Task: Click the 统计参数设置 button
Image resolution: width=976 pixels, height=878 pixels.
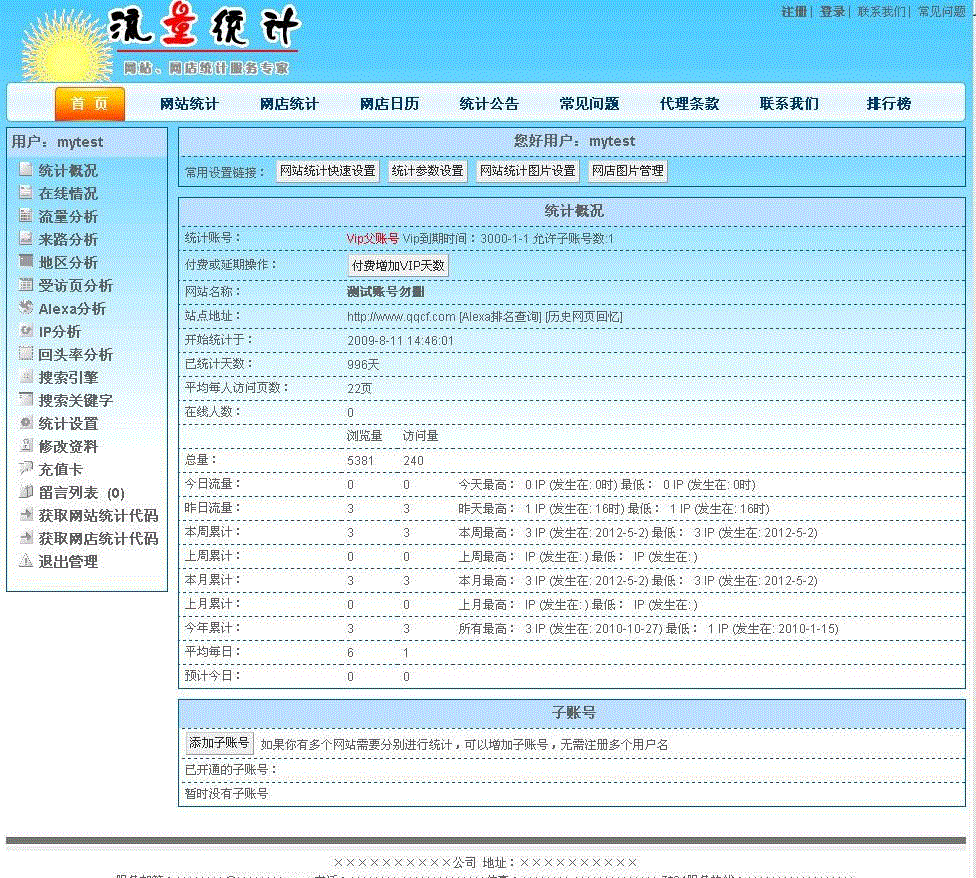Action: pyautogui.click(x=428, y=171)
